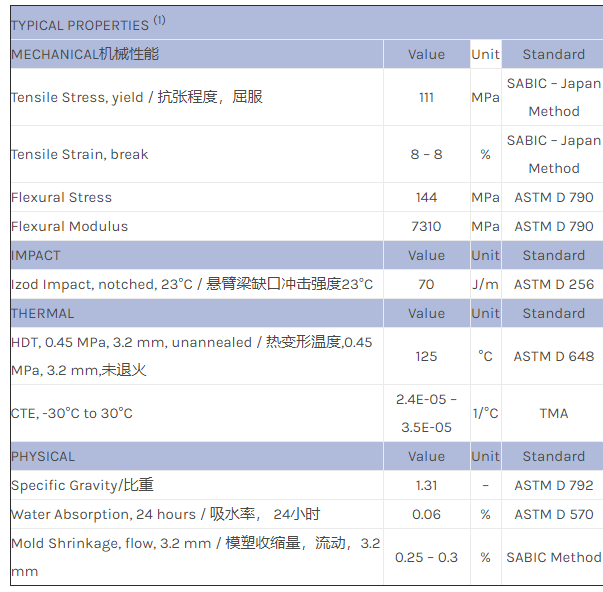Click the ASTM D 648 standard cell
Screen dimensions: 603x592
[553, 356]
